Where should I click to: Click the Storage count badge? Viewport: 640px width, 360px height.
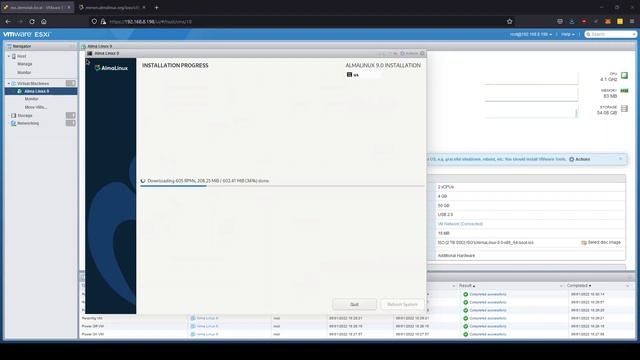(71, 116)
